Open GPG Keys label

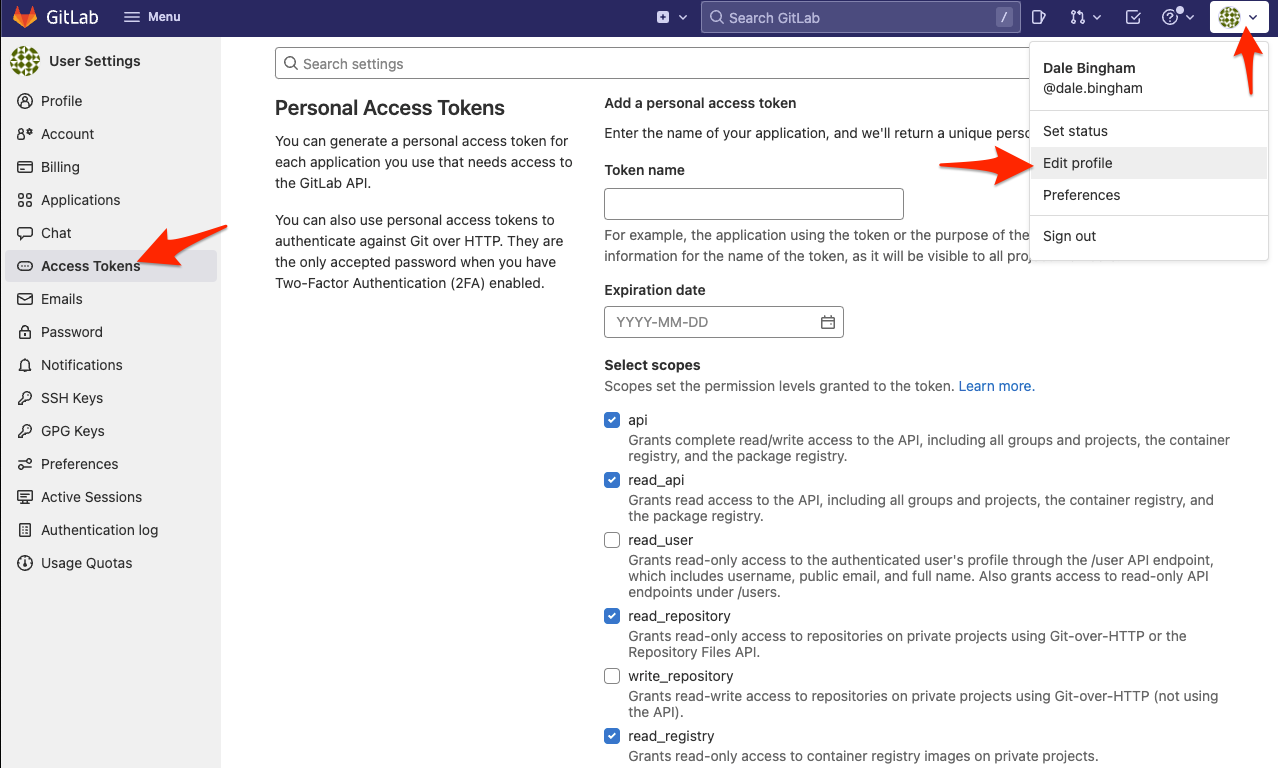pyautogui.click(x=72, y=431)
